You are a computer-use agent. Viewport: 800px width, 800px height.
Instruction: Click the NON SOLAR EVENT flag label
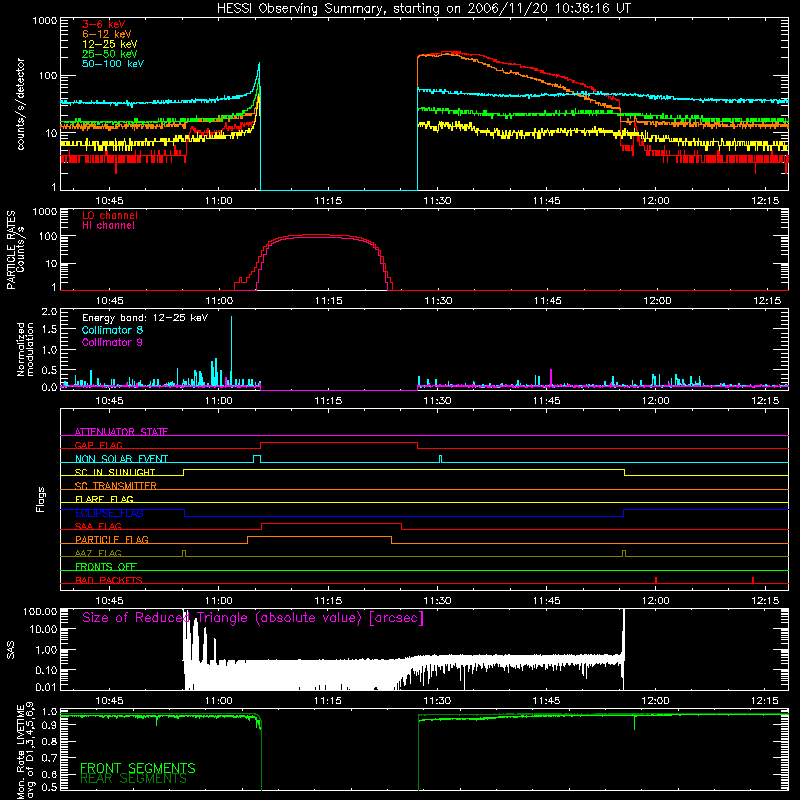tap(121, 459)
